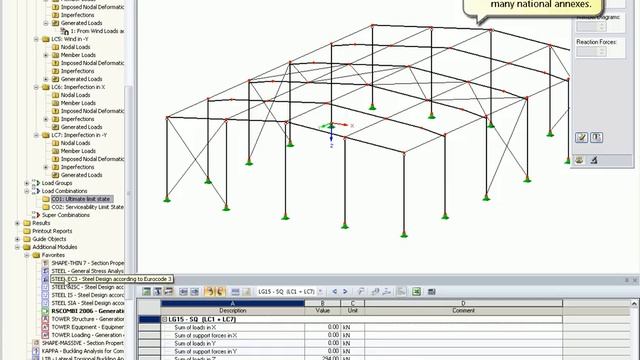Collapse the Favorites folder
Image resolution: width=640 pixels, height=360 pixels.
point(27,255)
